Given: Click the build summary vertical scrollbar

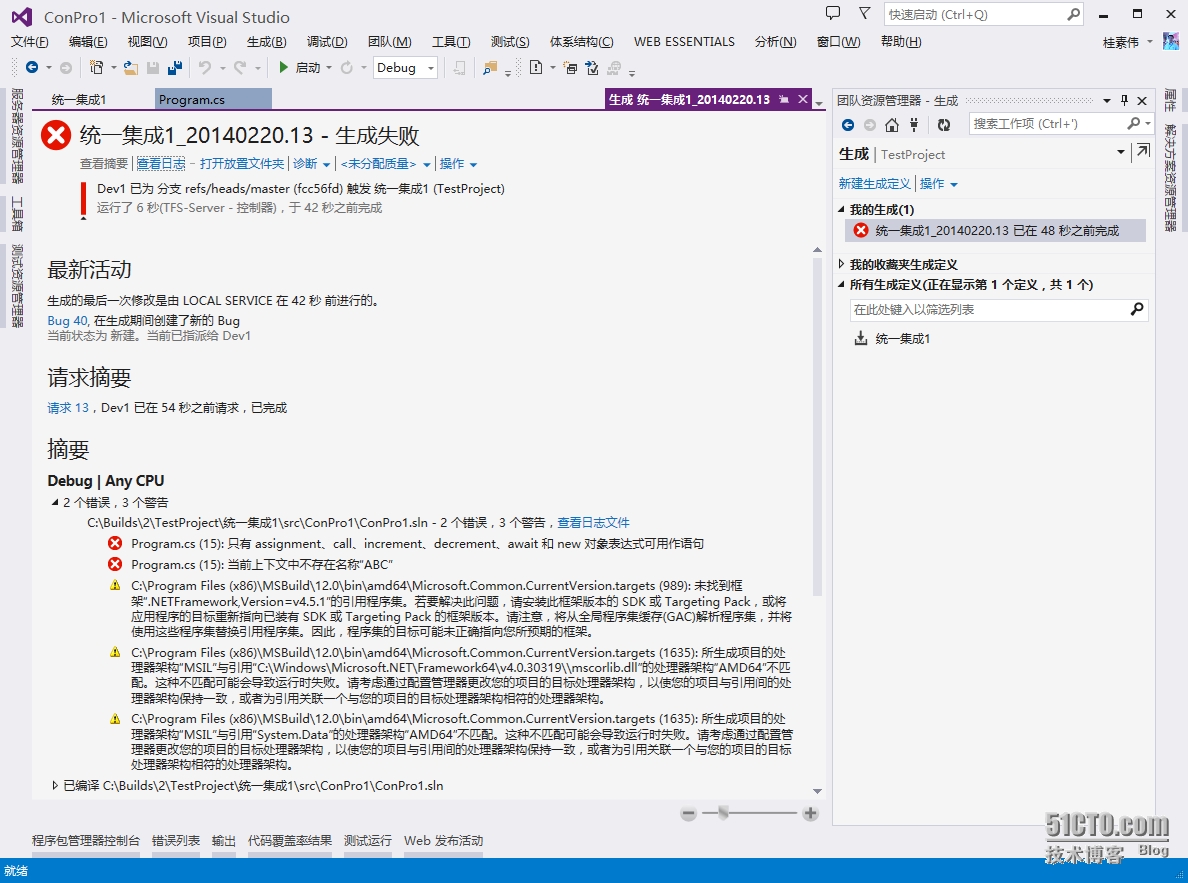Looking at the screenshot, I should pyautogui.click(x=817, y=426).
